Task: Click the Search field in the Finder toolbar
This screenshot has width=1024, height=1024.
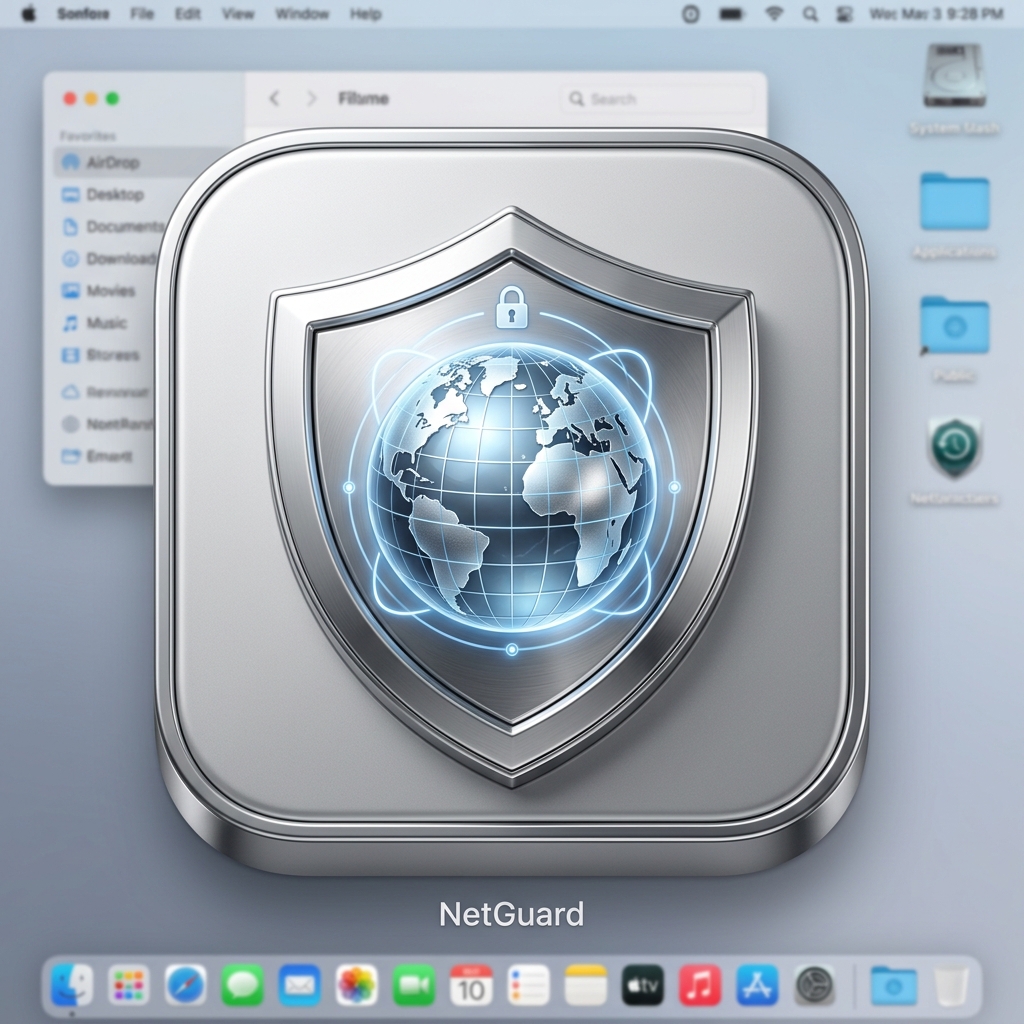Action: 655,98
